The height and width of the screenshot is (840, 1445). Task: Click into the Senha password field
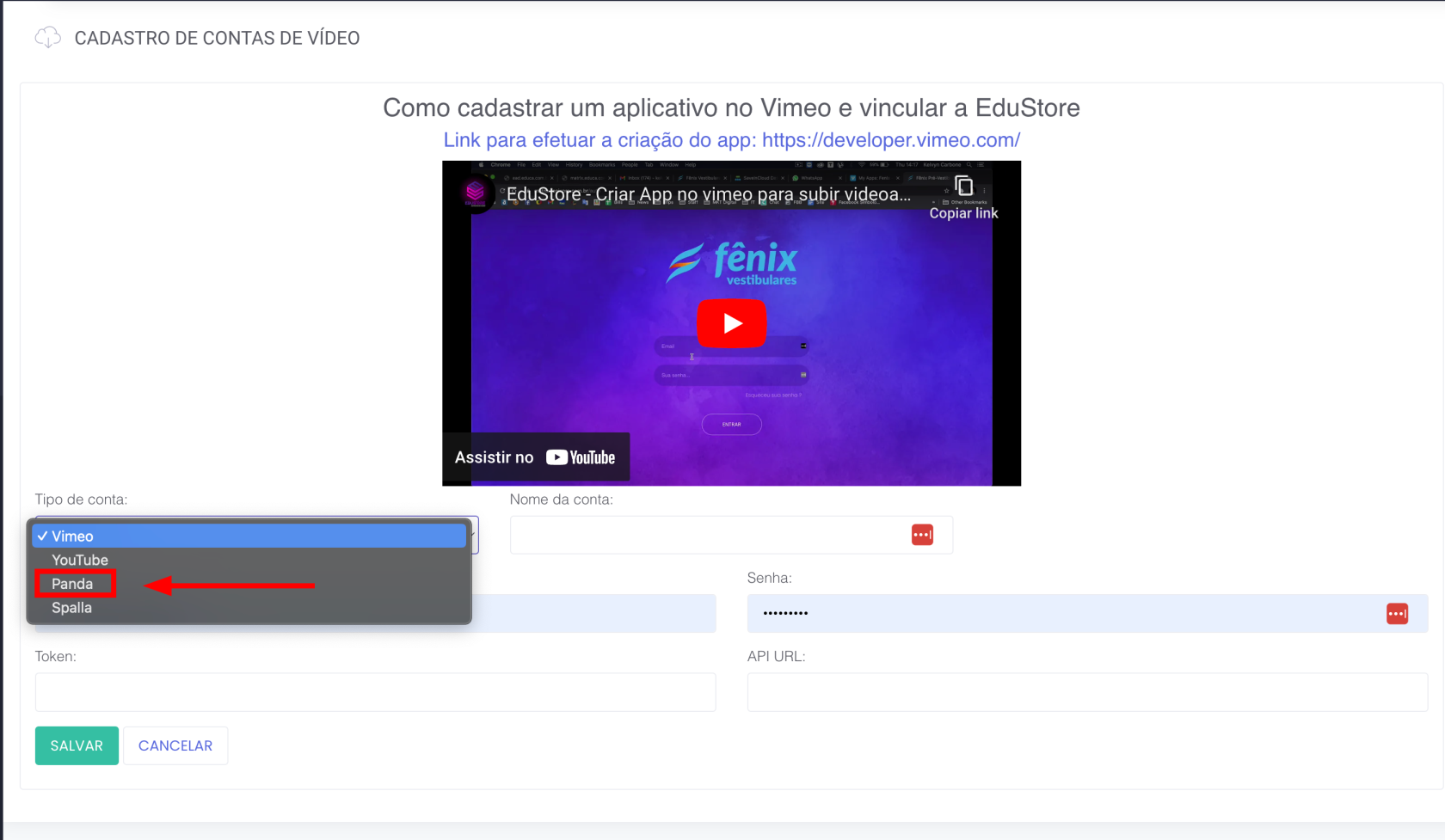pyautogui.click(x=1058, y=614)
